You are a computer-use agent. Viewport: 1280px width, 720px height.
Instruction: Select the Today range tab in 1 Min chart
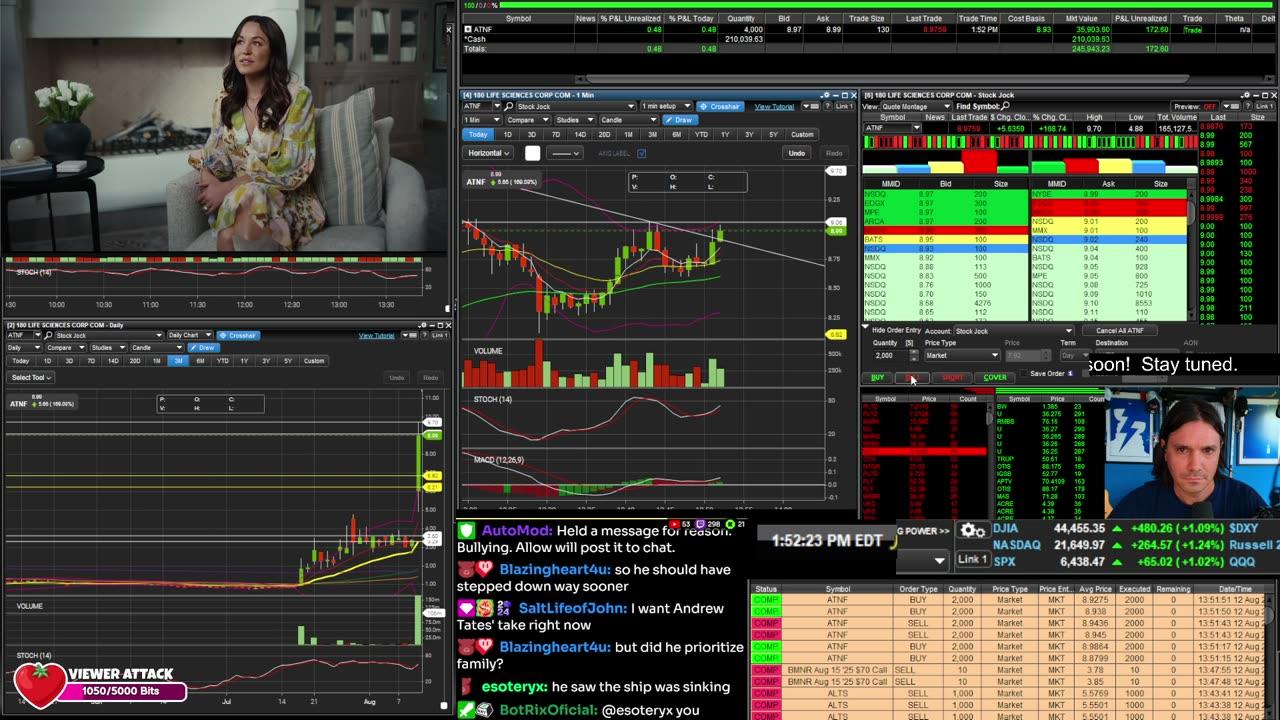pos(478,134)
